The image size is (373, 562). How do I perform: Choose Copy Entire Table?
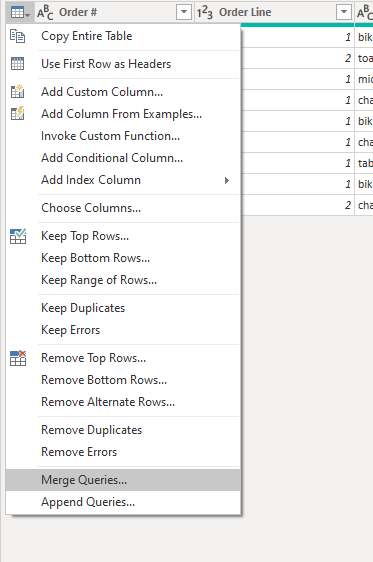(x=123, y=36)
